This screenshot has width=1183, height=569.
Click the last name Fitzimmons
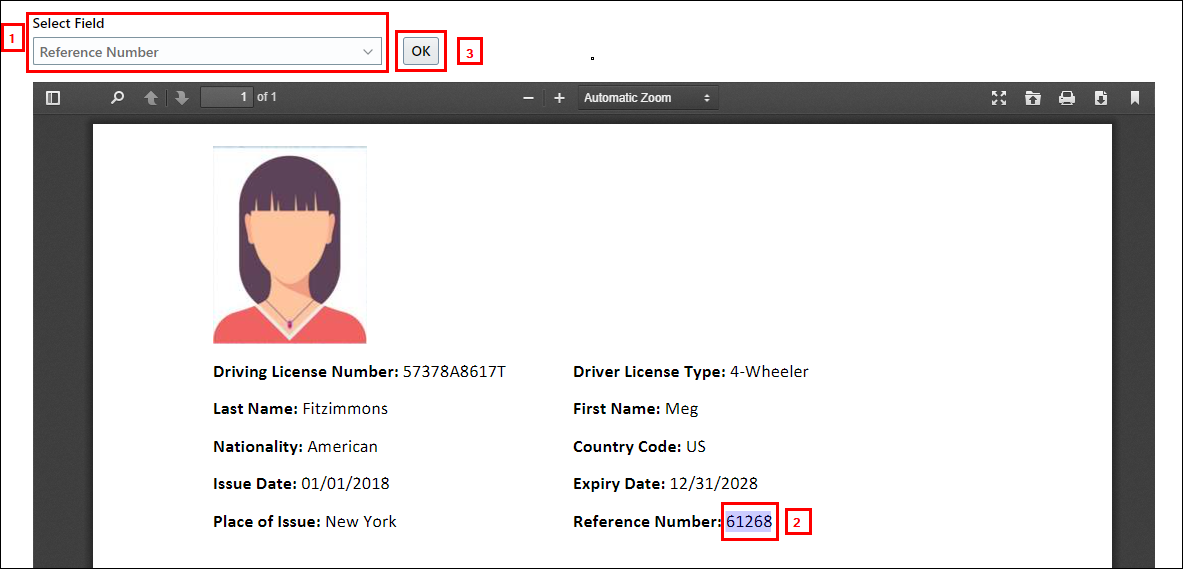tap(345, 409)
